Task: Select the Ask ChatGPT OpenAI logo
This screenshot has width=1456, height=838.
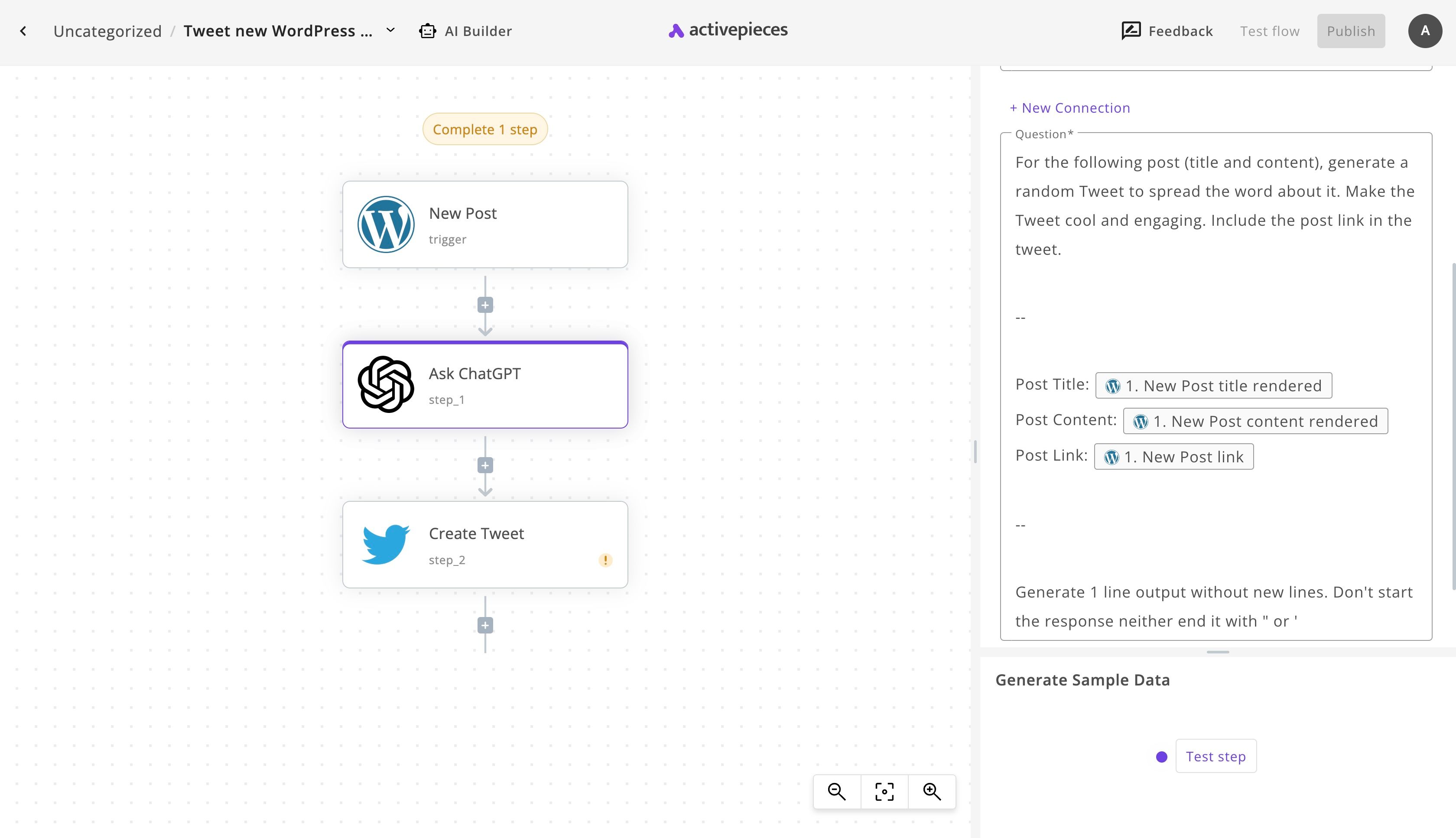Action: click(x=386, y=384)
